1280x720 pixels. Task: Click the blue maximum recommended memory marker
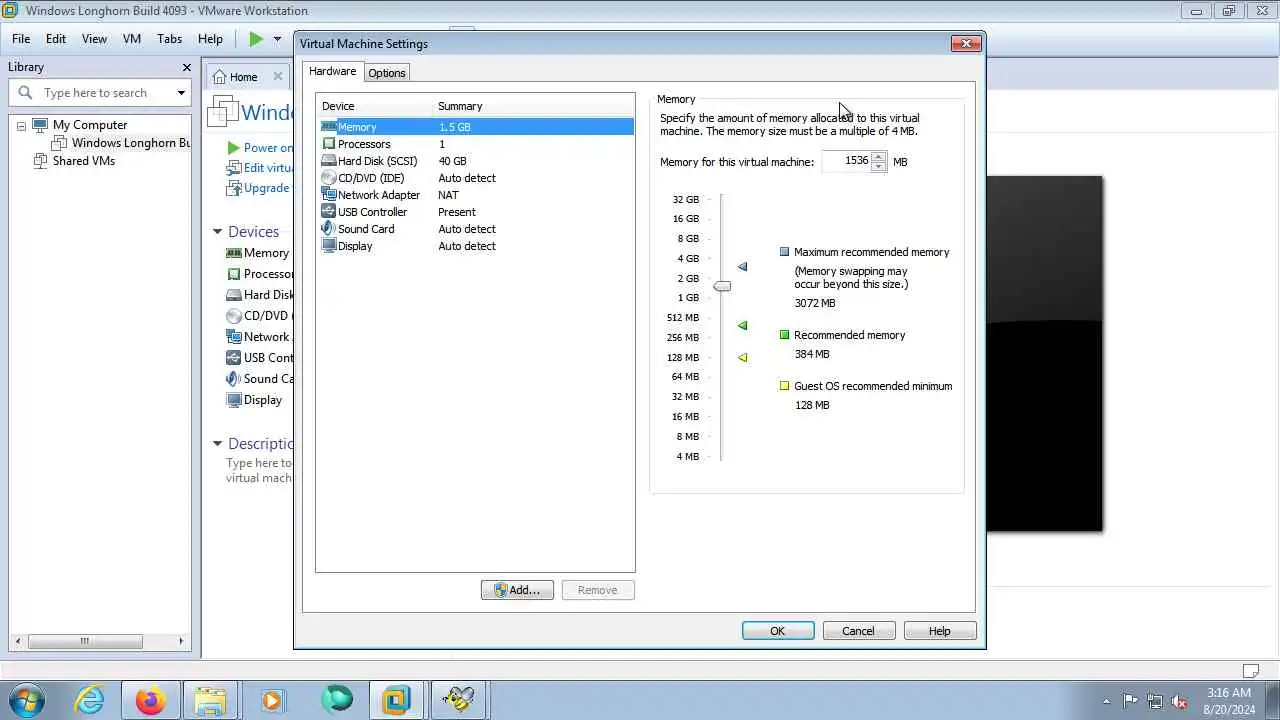742,267
